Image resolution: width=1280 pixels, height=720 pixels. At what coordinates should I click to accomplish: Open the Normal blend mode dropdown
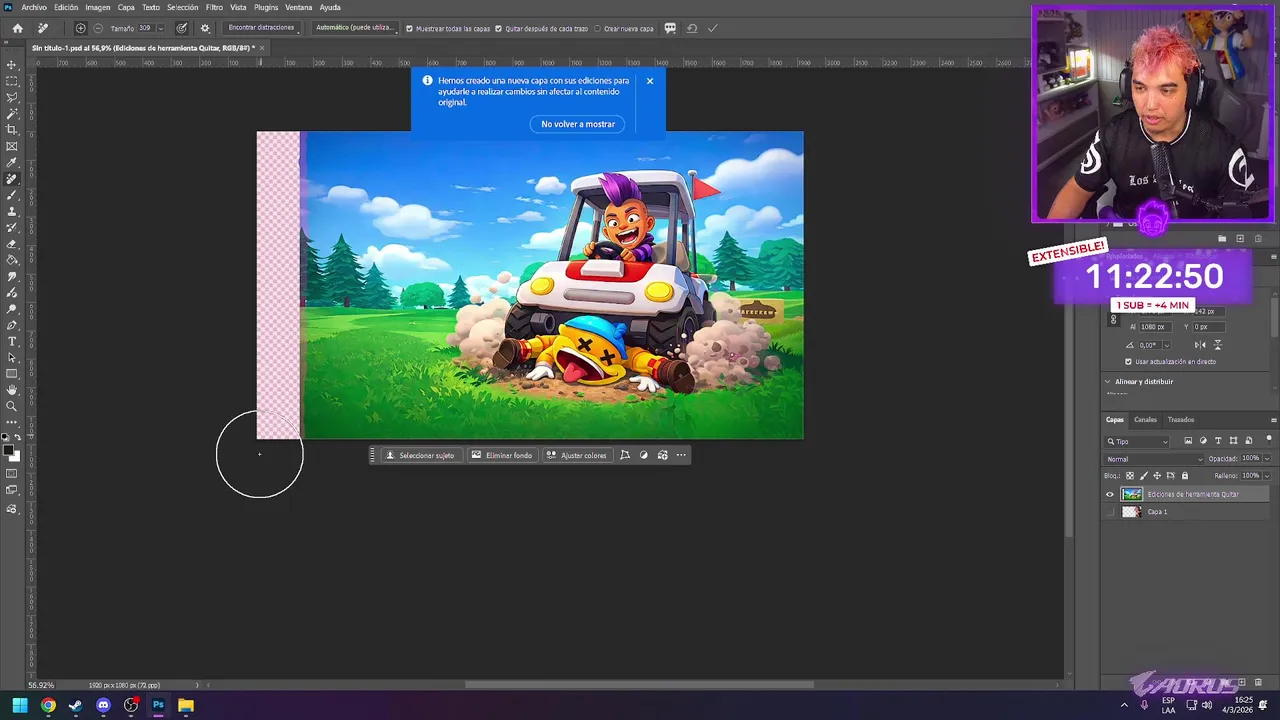click(1154, 459)
